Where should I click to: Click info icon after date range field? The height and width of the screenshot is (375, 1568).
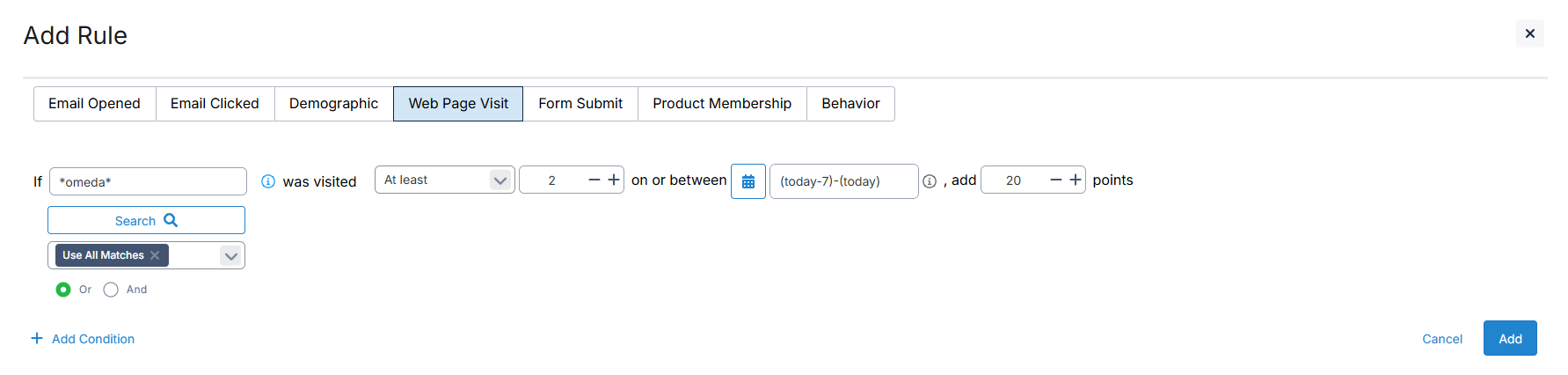[930, 181]
